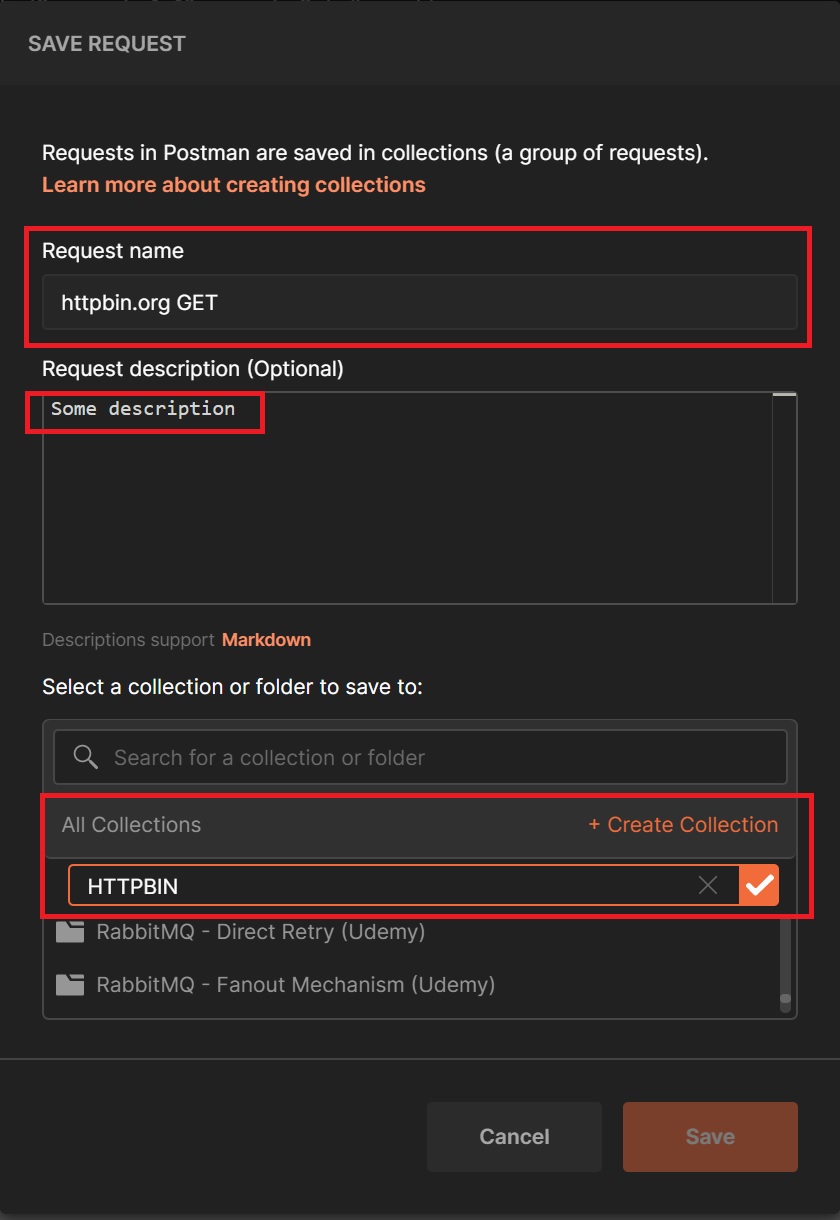
Task: Clear the HTTPBIN collection name with X
Action: (x=708, y=885)
